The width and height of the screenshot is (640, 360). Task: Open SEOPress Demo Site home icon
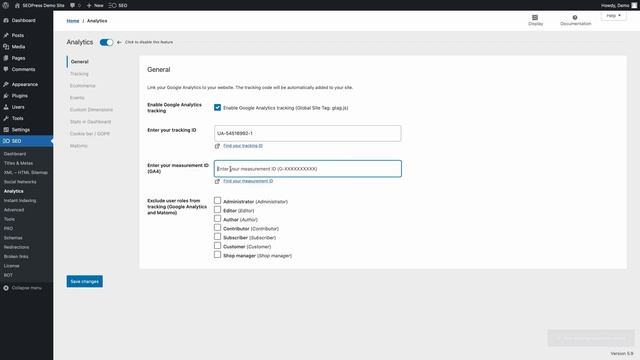click(x=17, y=5)
